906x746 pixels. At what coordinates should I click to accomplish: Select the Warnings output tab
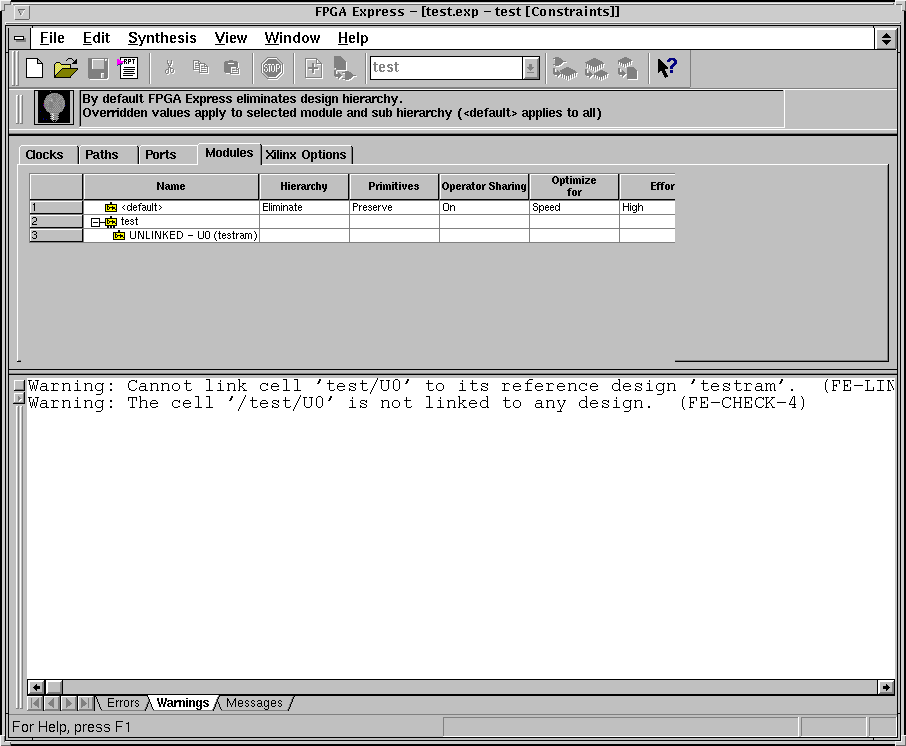click(x=183, y=703)
